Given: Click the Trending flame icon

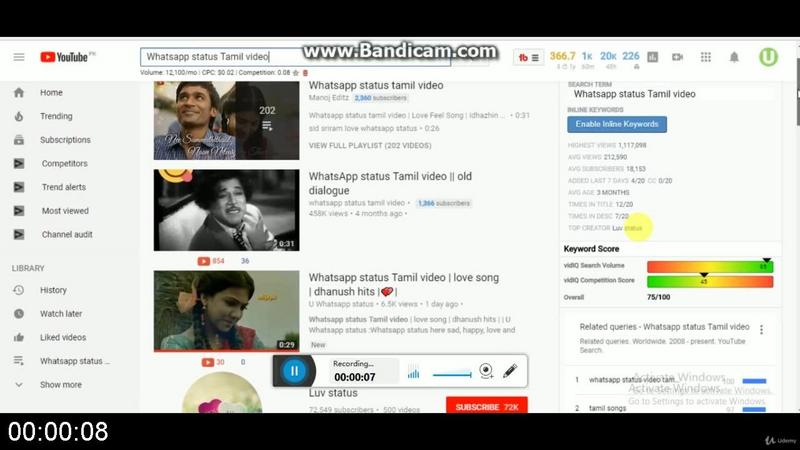Looking at the screenshot, I should pos(19,116).
